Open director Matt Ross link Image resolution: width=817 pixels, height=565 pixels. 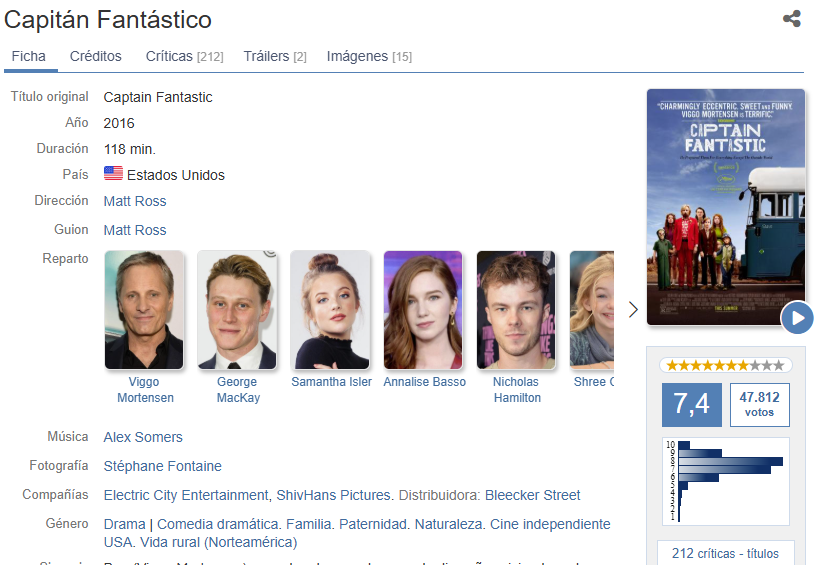click(x=135, y=201)
